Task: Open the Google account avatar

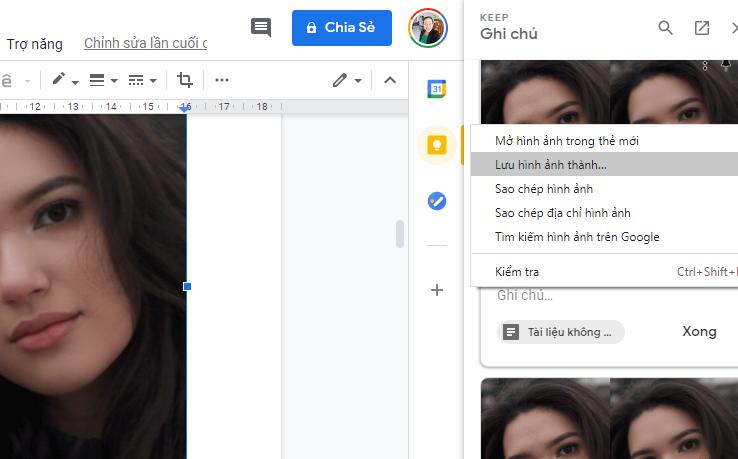Action: (x=428, y=28)
